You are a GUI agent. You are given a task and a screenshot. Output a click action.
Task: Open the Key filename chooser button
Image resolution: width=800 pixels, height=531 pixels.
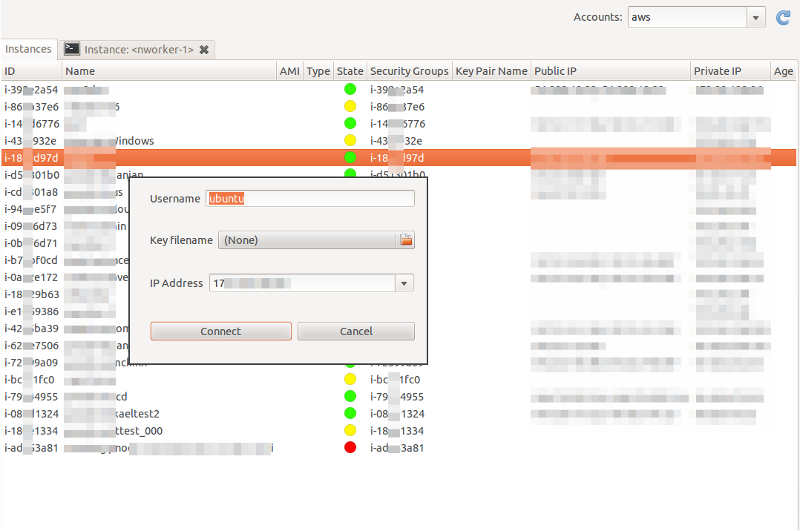click(x=316, y=240)
